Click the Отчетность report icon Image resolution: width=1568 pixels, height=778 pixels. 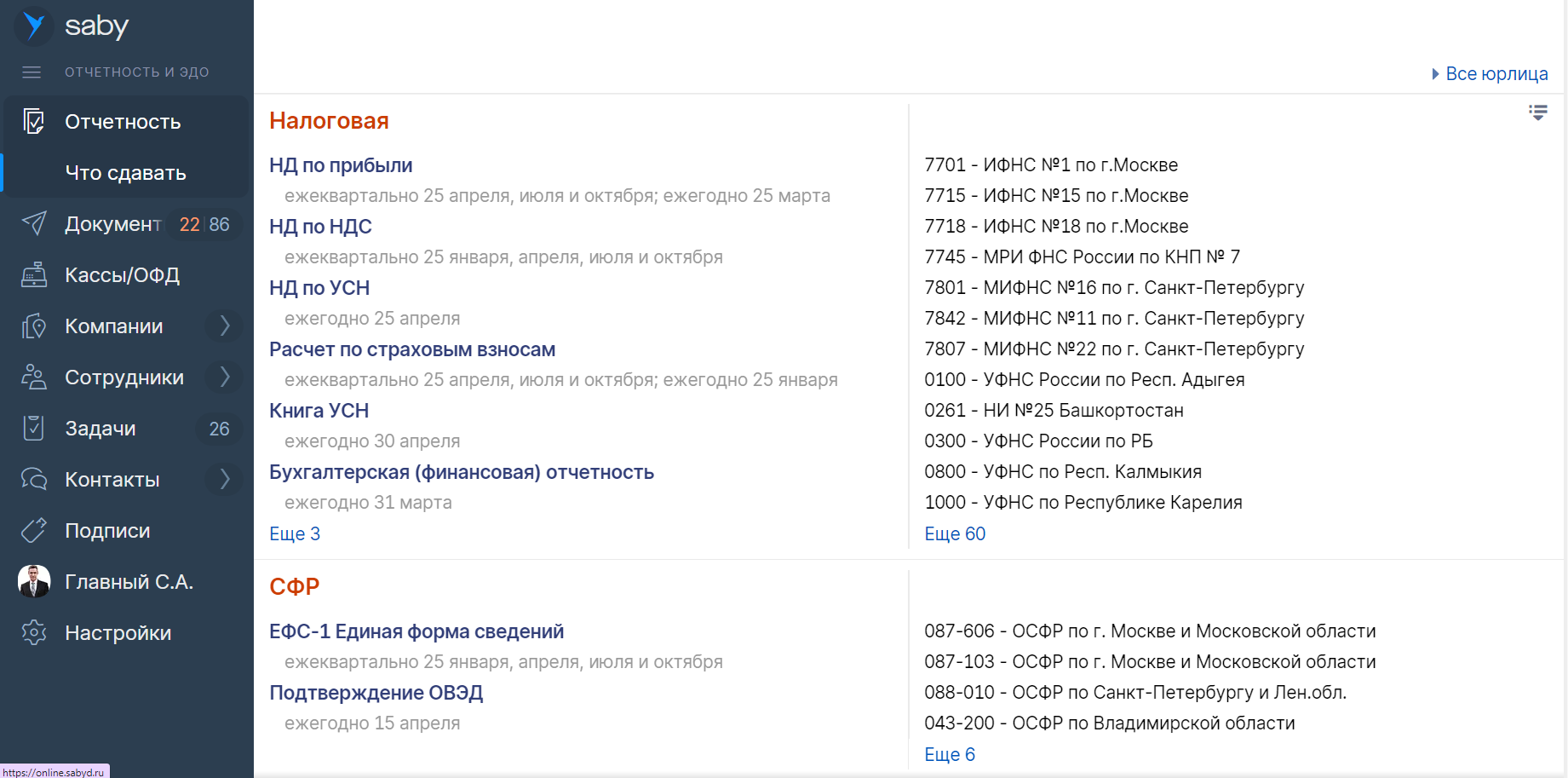click(x=34, y=122)
